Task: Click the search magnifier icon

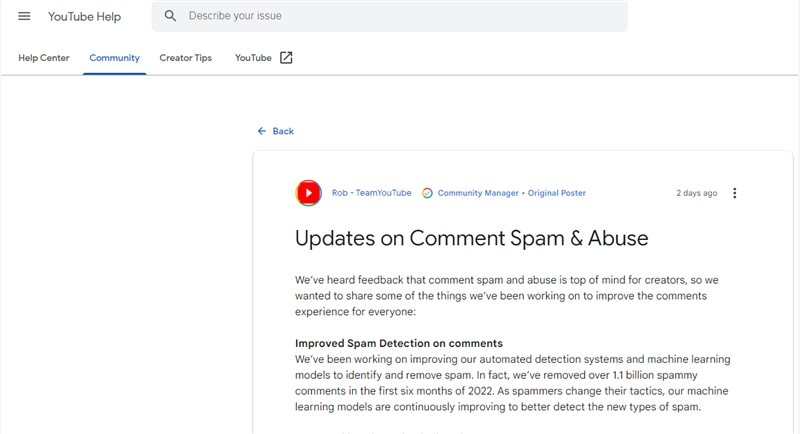Action: click(170, 16)
